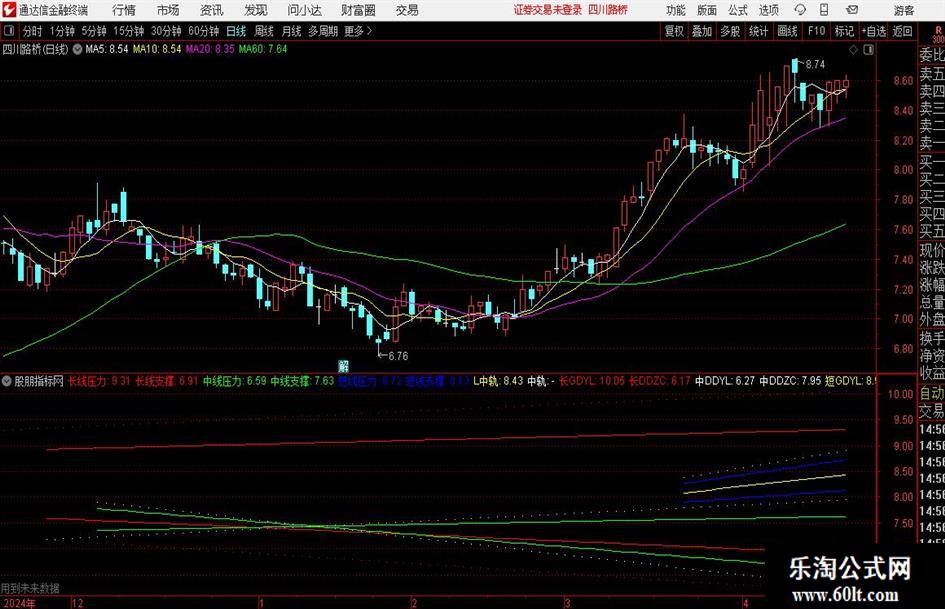This screenshot has width=945, height=609.
Task: Open the 选项 menu
Action: click(768, 10)
